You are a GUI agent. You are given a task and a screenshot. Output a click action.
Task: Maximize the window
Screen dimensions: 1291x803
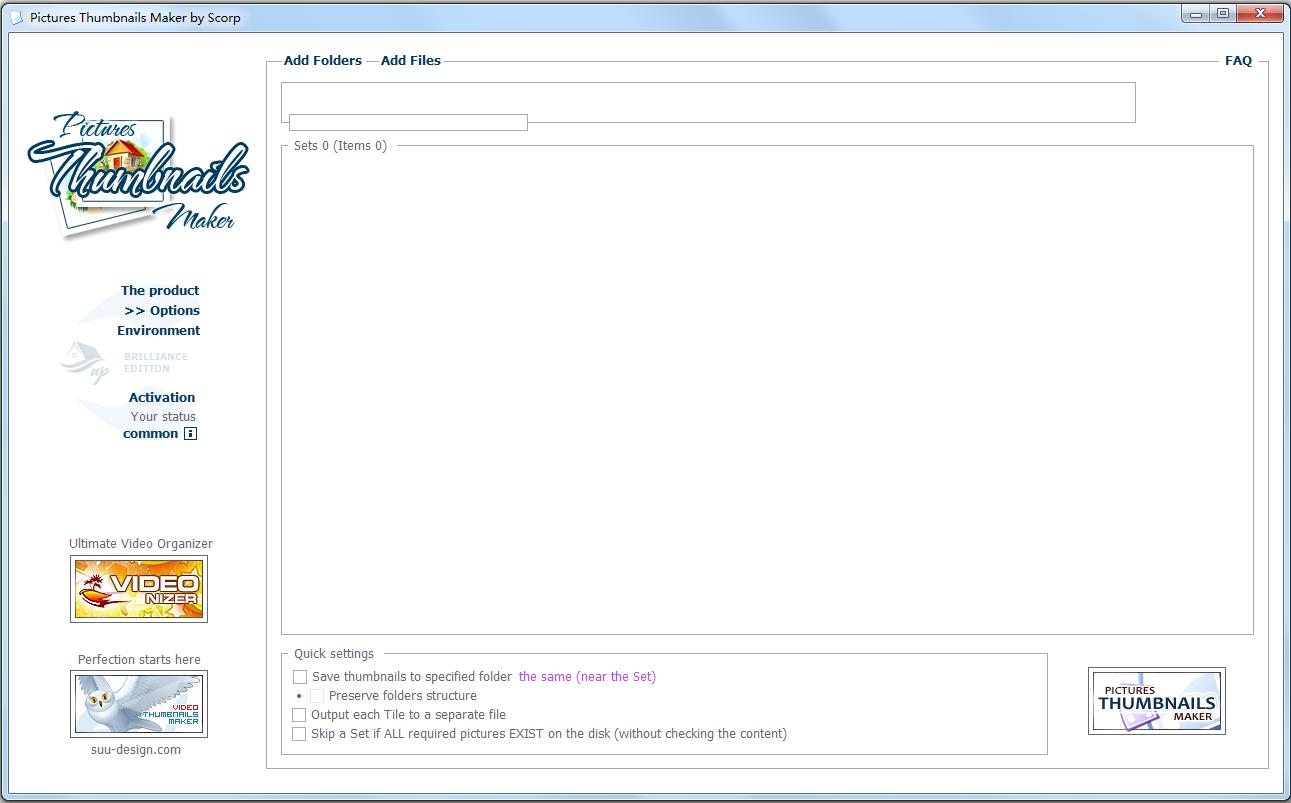[1222, 13]
